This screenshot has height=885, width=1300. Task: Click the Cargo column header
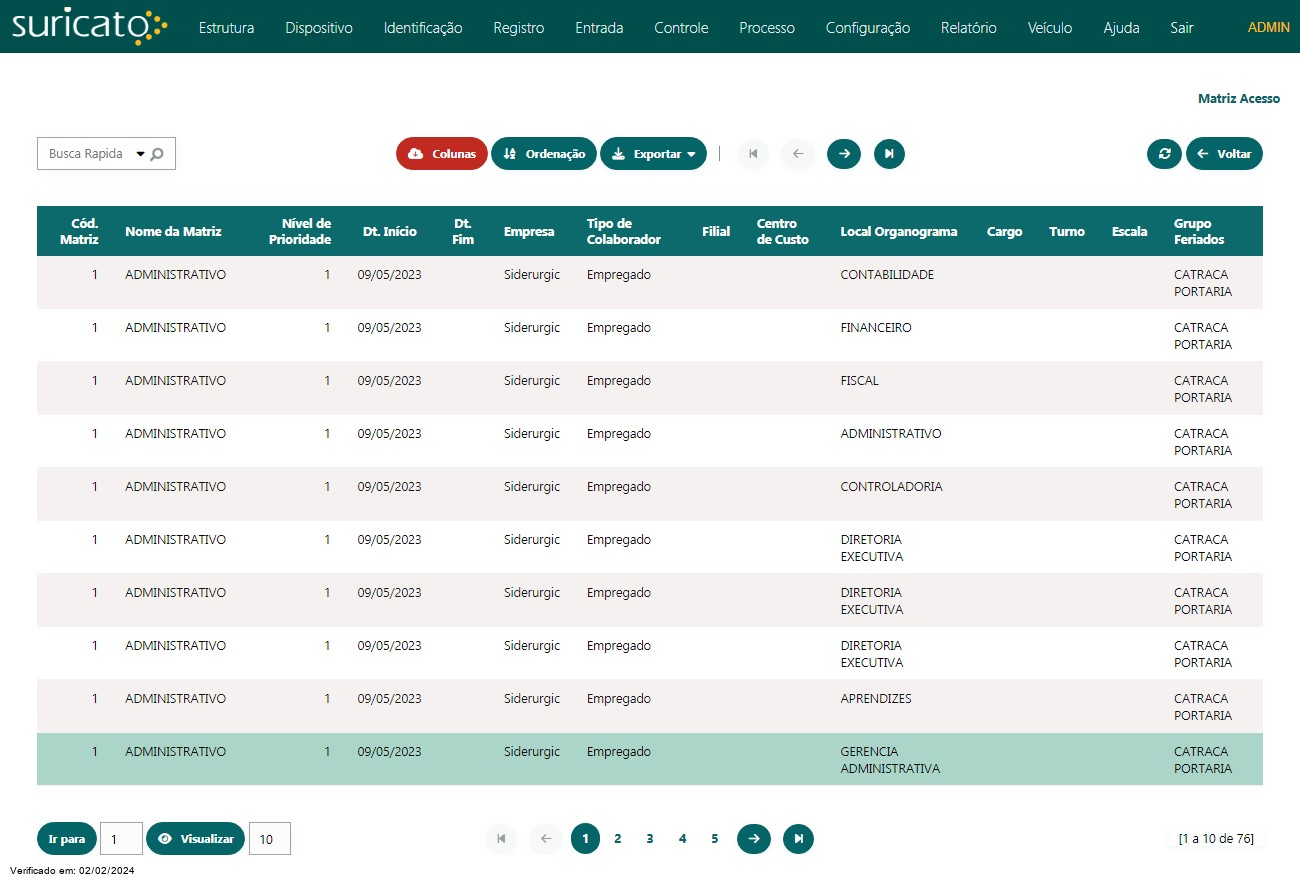1004,231
